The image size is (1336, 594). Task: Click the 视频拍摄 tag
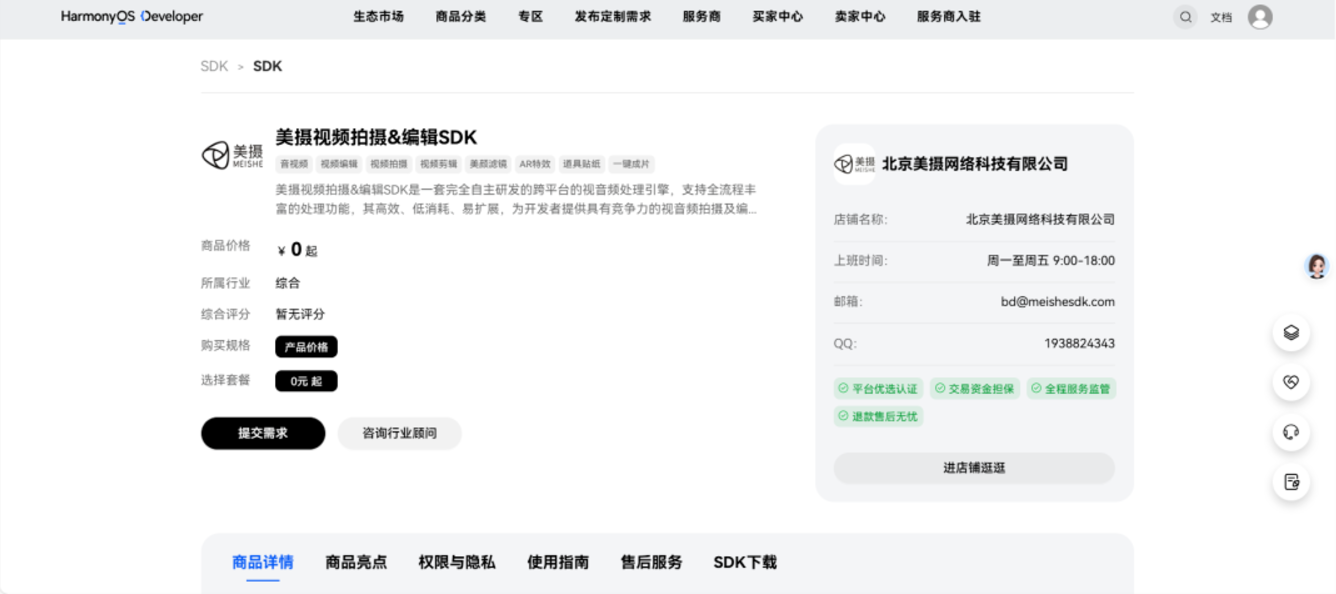point(389,164)
